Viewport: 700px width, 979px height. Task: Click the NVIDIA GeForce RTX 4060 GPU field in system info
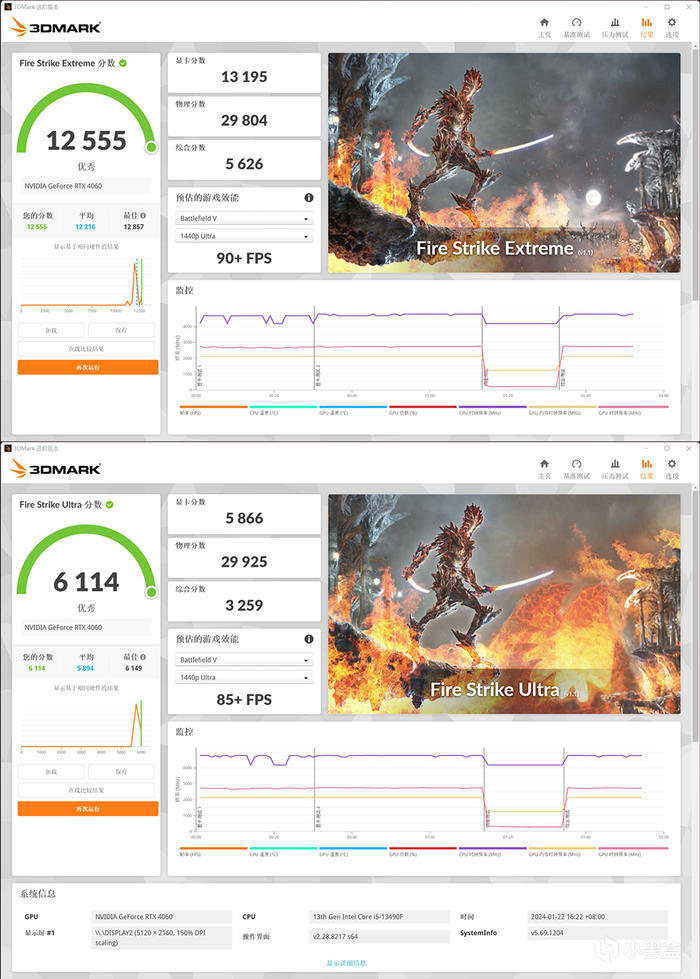tap(161, 917)
